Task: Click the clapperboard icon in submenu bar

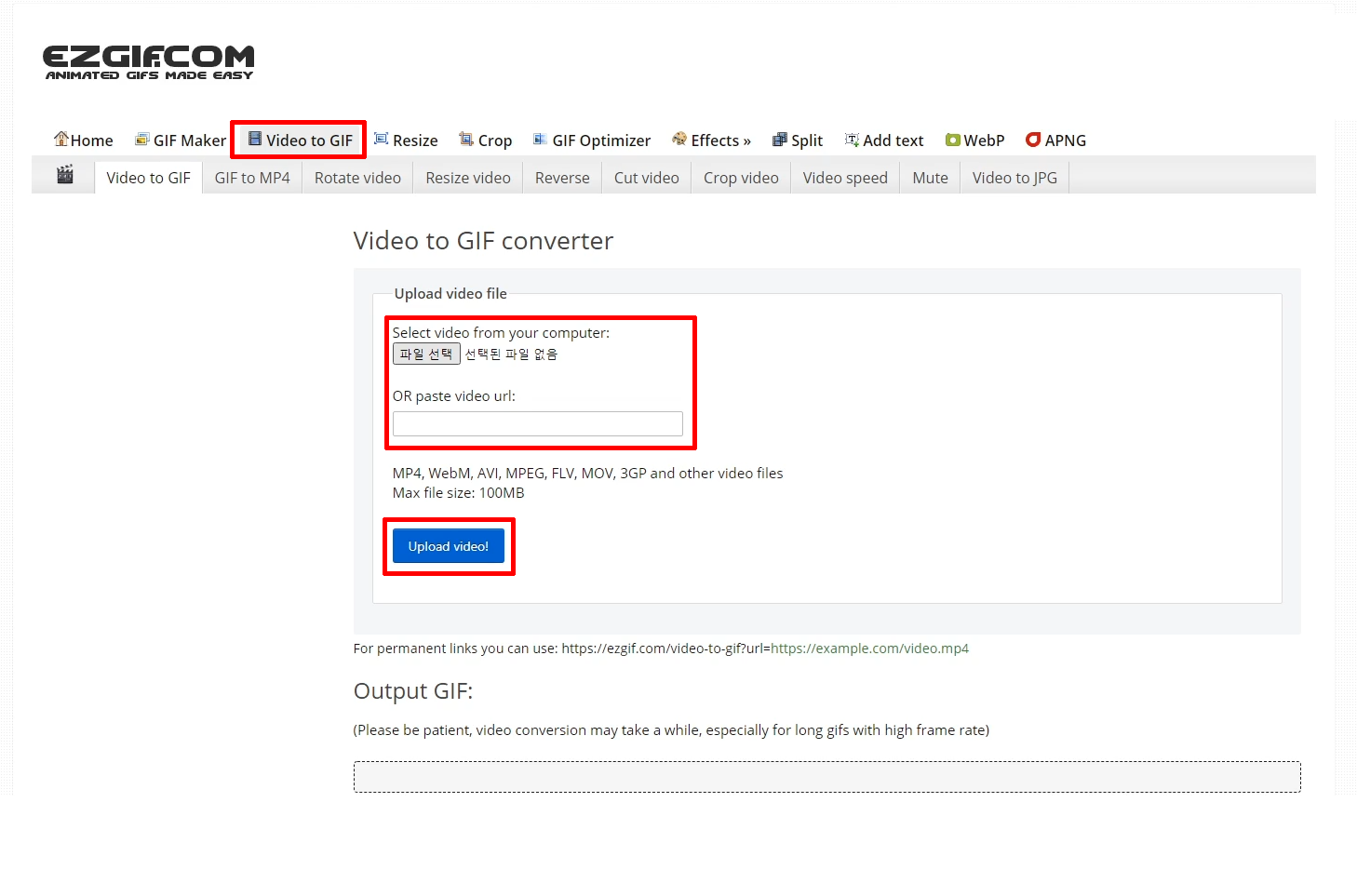Action: [65, 174]
